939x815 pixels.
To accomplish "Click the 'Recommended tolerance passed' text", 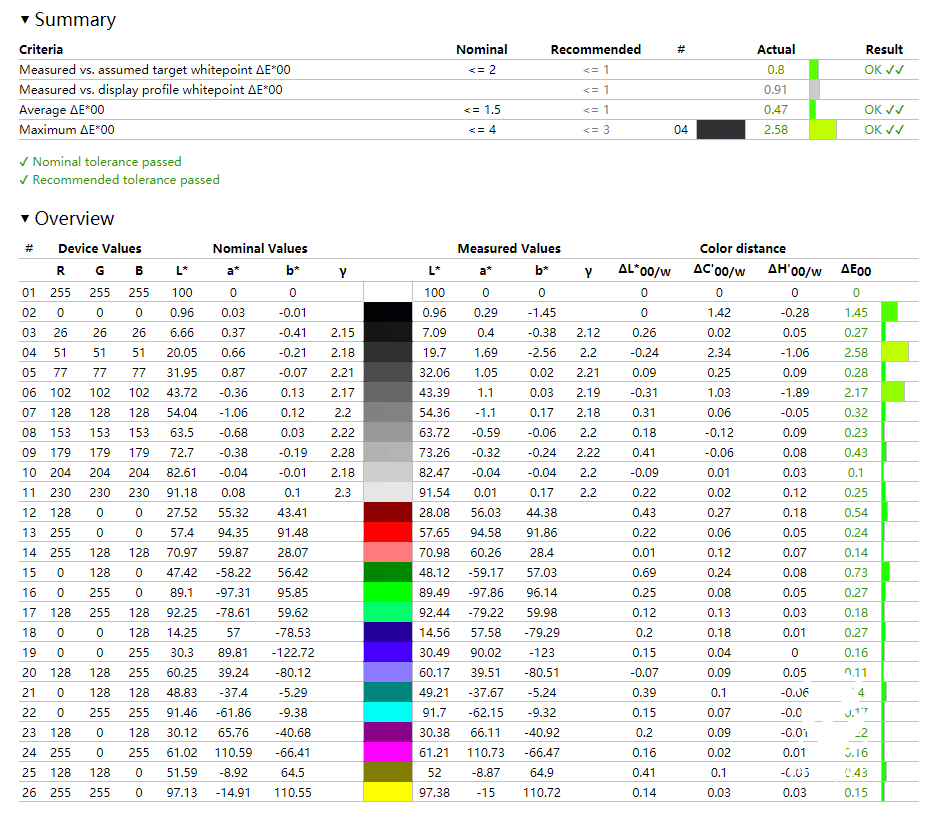I will (x=125, y=180).
